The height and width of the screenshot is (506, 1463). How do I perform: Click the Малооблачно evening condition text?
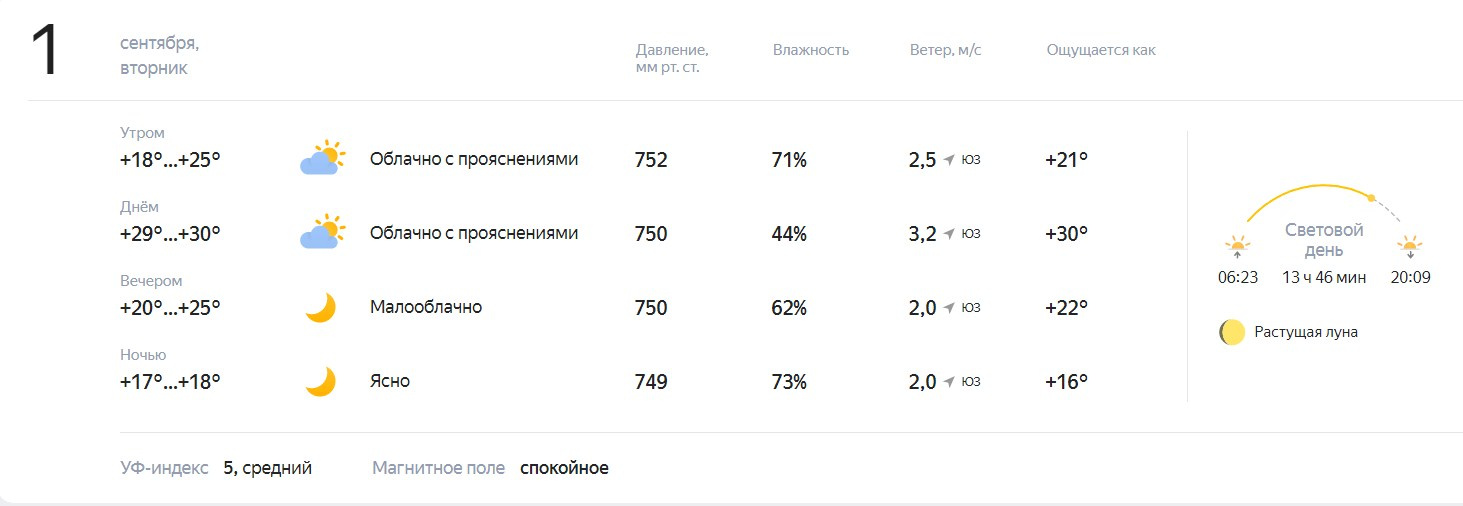pyautogui.click(x=426, y=307)
